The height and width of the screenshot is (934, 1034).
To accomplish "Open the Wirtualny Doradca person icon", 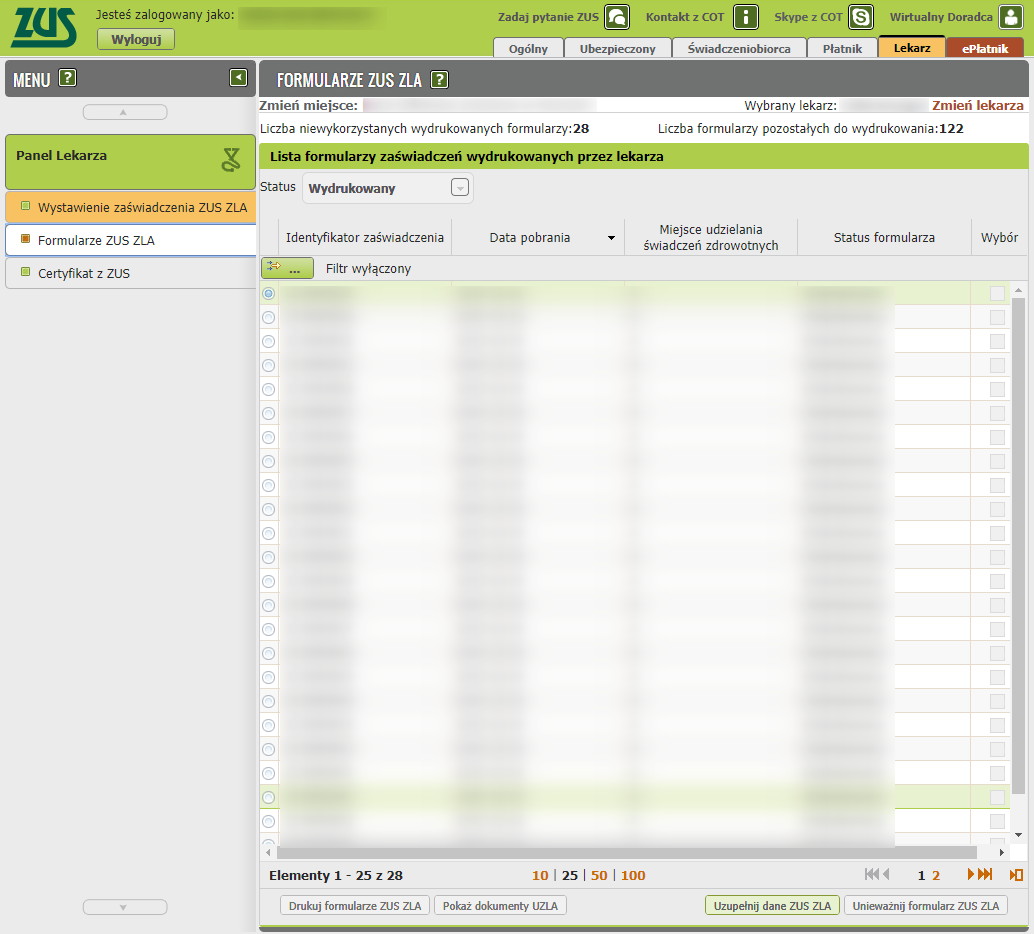I will [x=1011, y=16].
